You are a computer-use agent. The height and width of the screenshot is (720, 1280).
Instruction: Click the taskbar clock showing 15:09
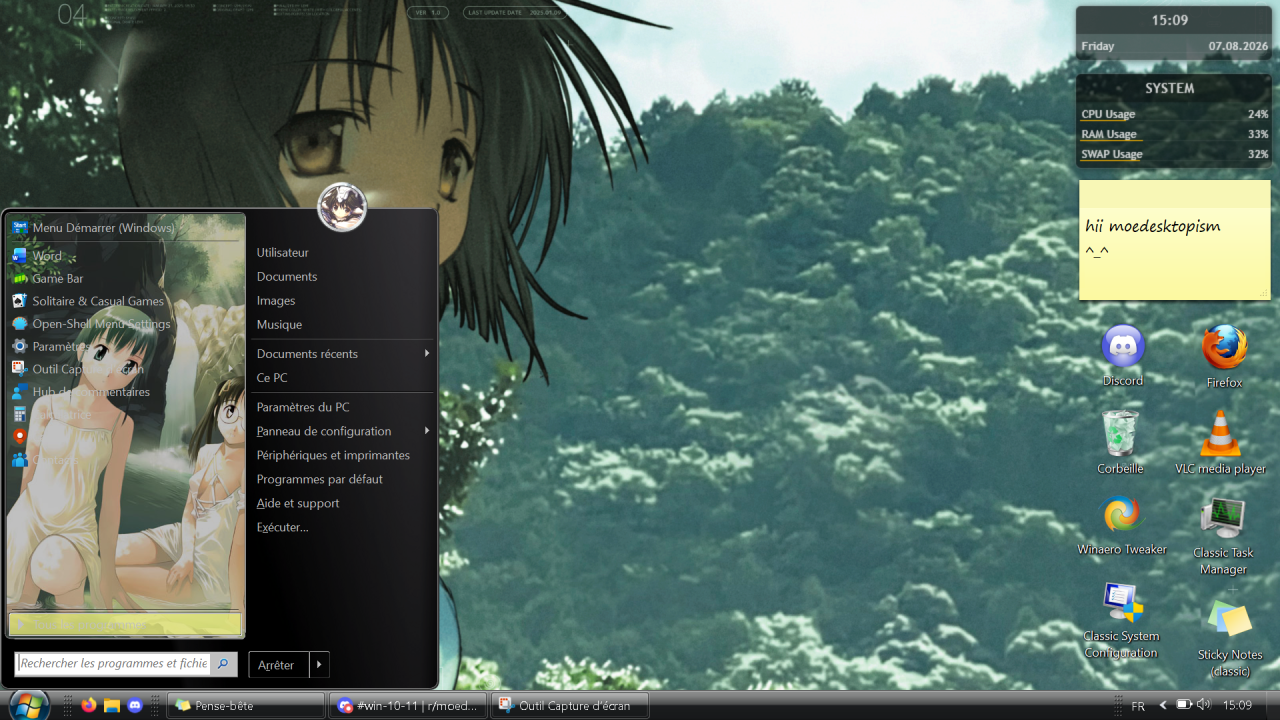click(1238, 705)
